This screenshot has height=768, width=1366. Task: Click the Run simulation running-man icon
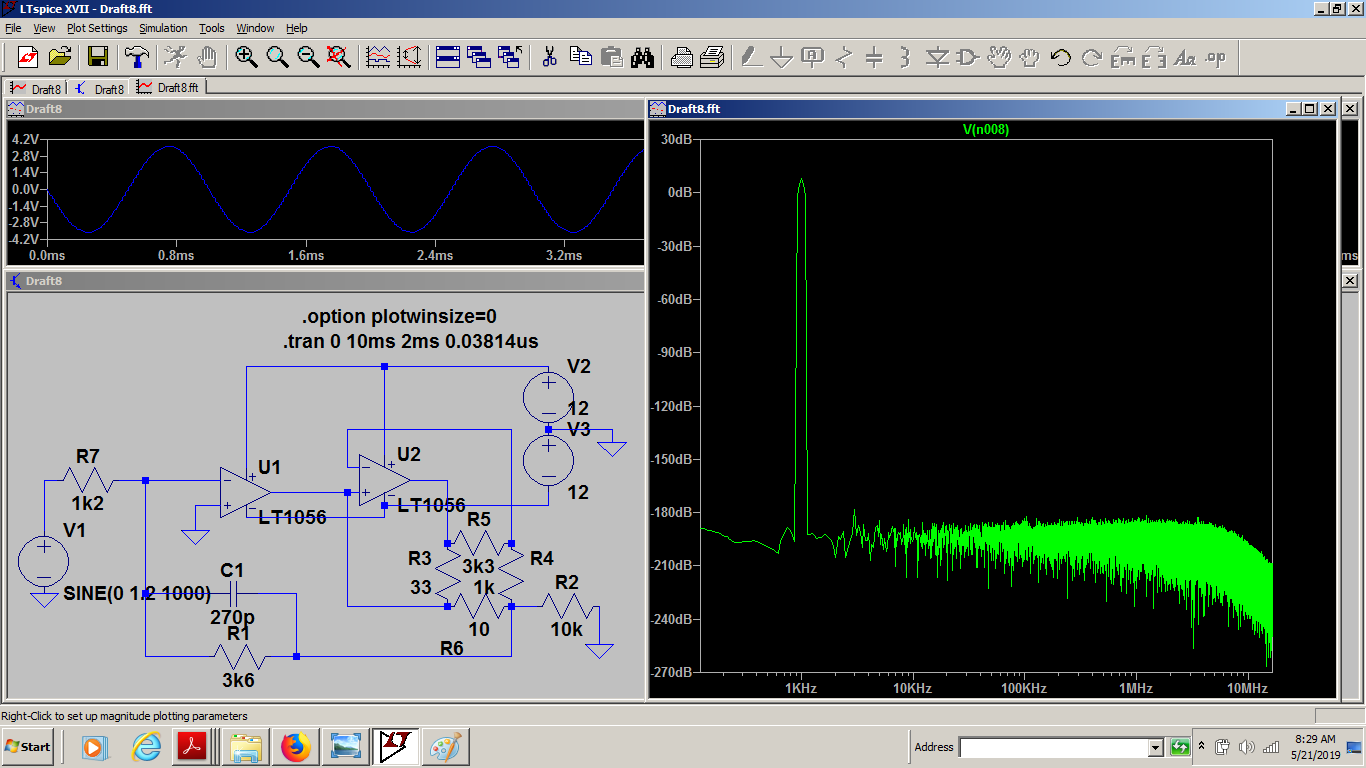(175, 56)
